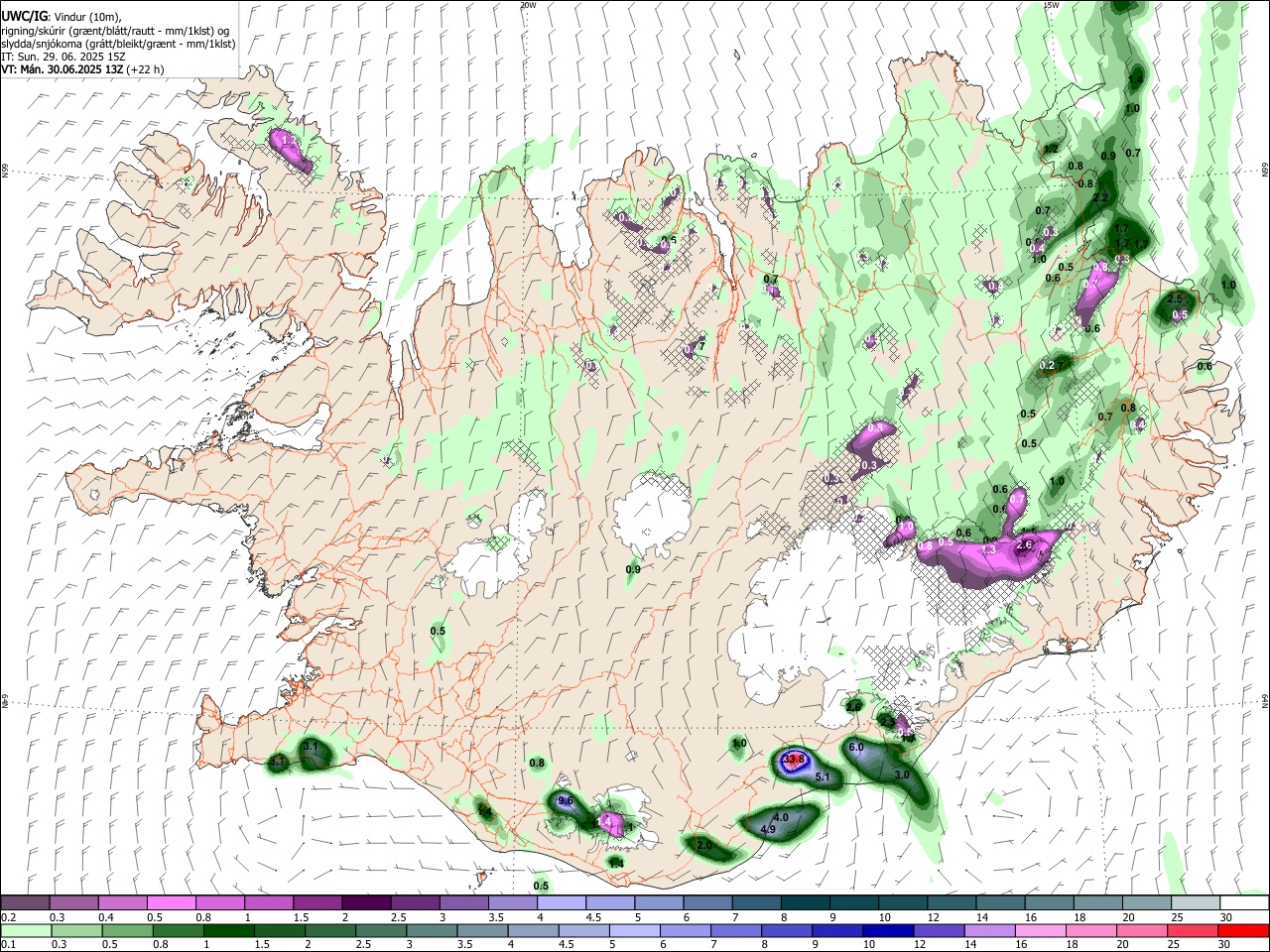Click the VT: Mán. 30.06.2025 13Z (+22 h) line

[x=83, y=69]
